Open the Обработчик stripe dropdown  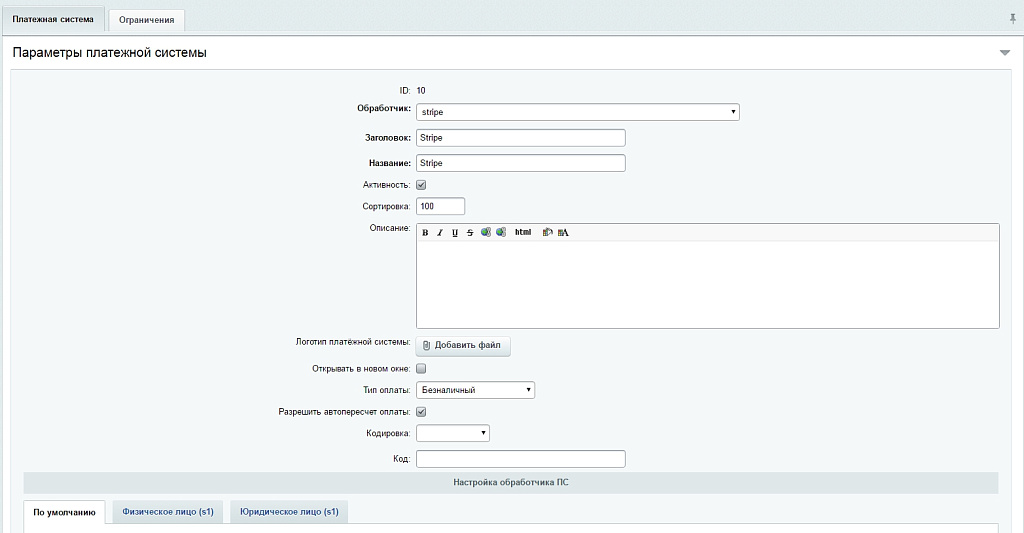pos(577,112)
